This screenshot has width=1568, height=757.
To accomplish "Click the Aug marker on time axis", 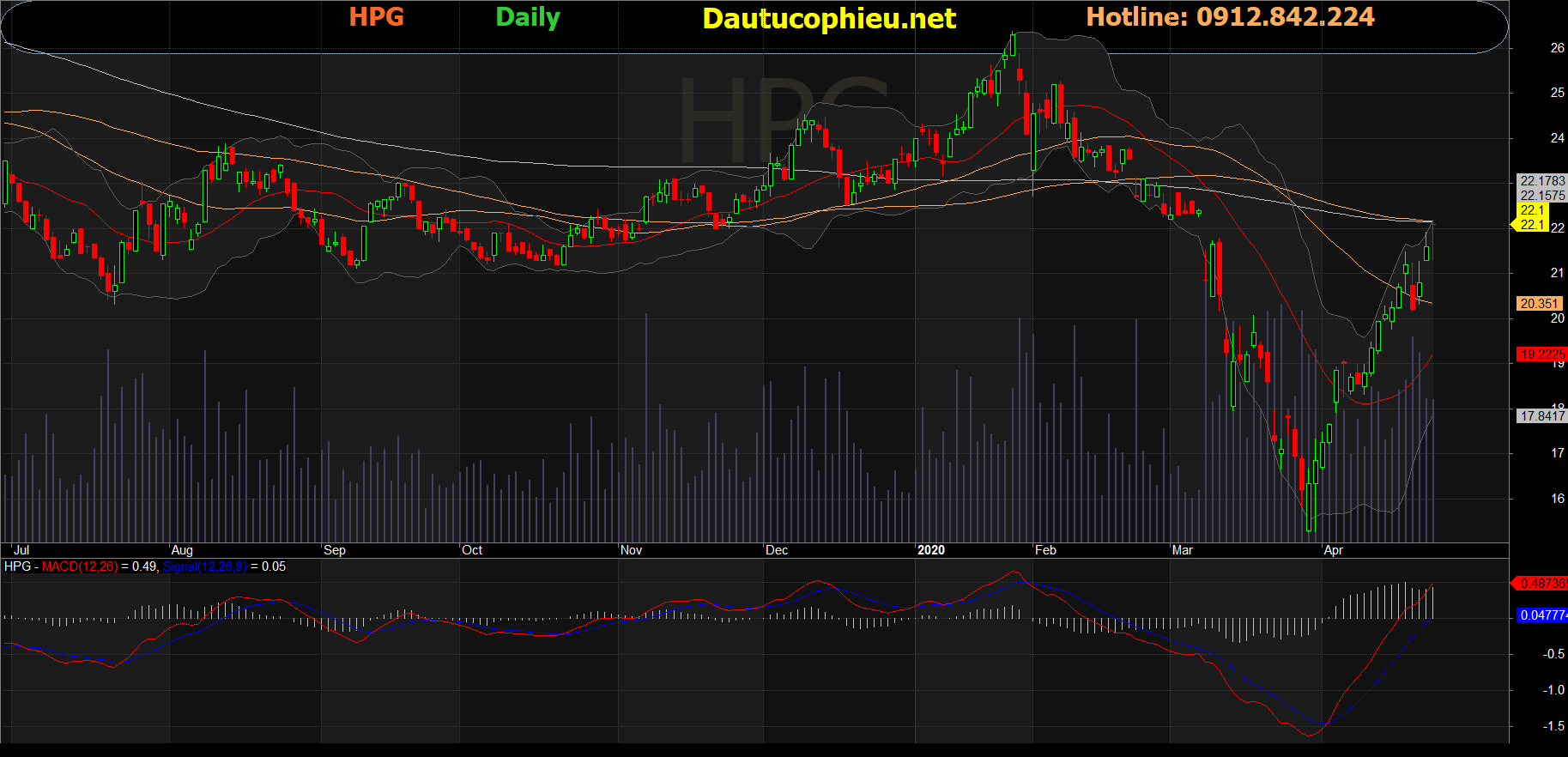I will pos(182,550).
